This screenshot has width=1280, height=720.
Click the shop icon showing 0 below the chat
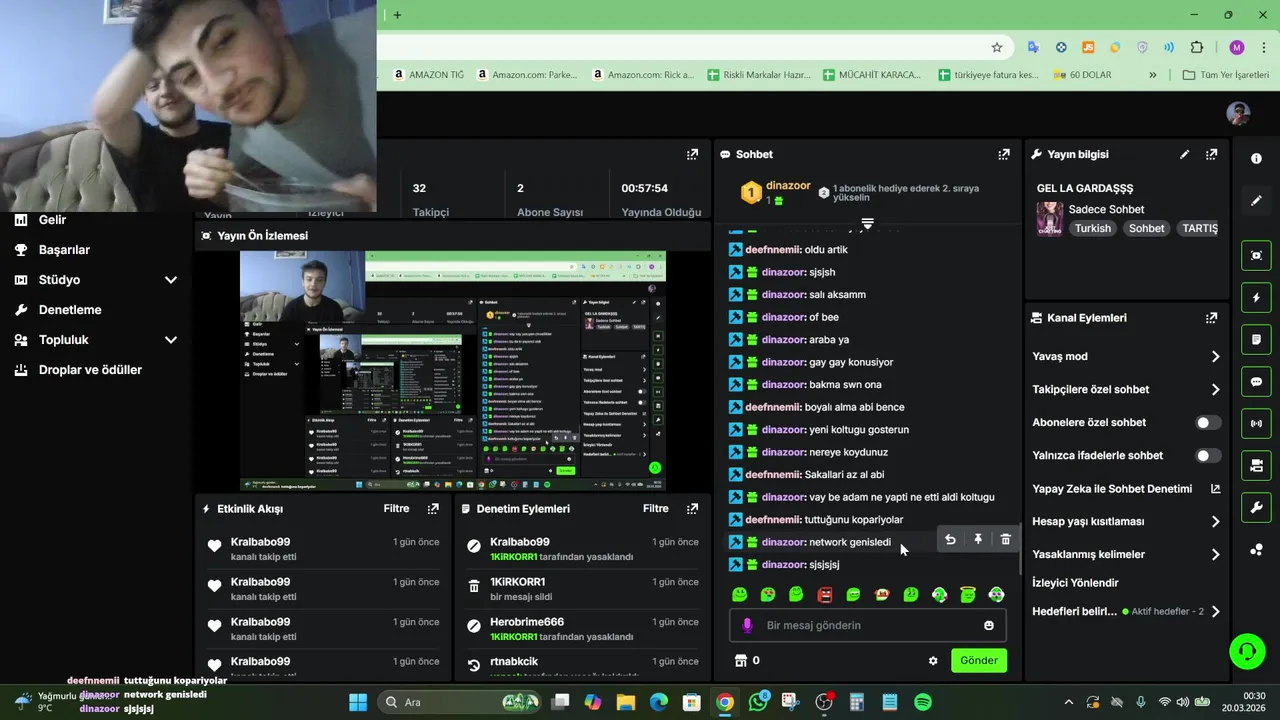pos(747,661)
